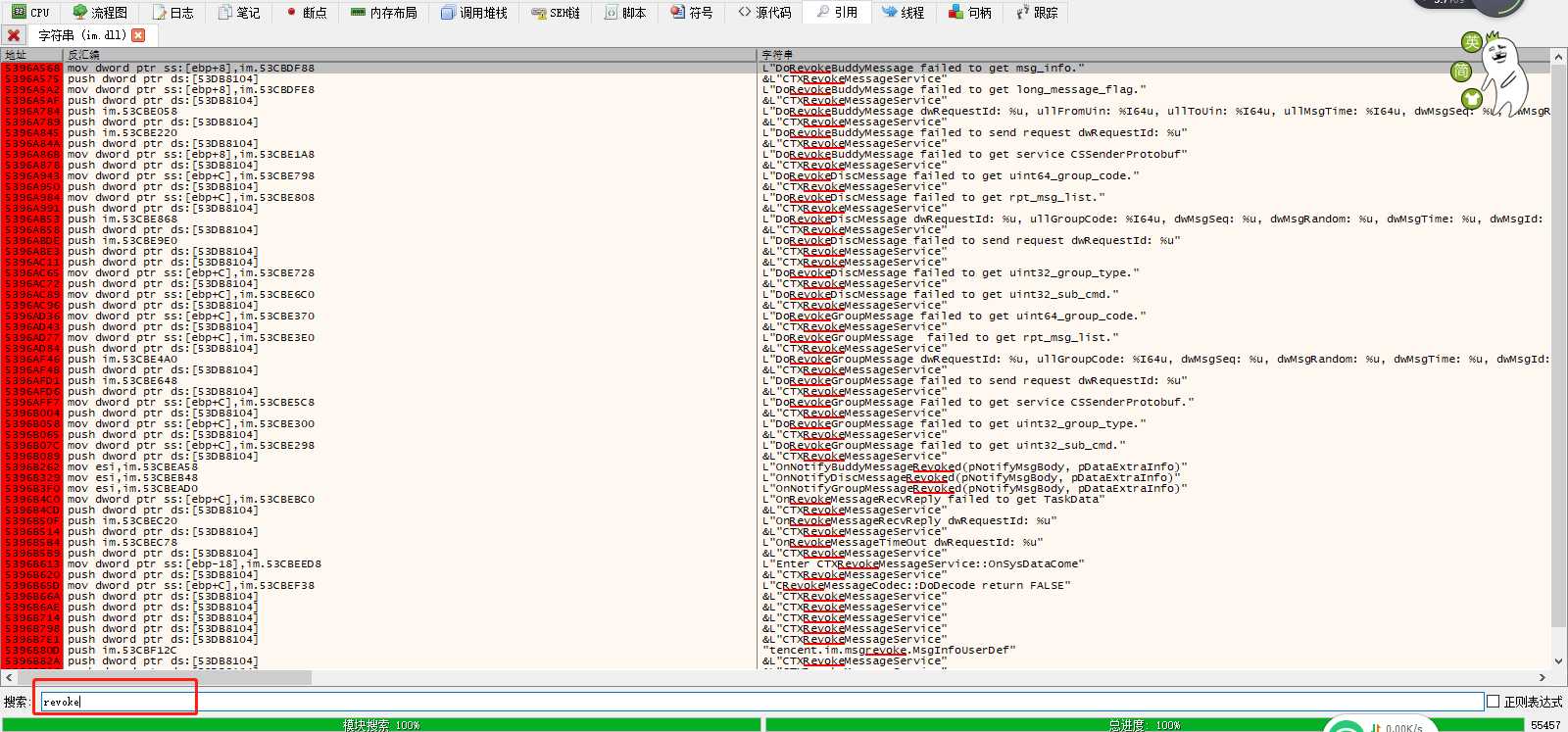Open the 句柄 handles tab

pyautogui.click(x=970, y=13)
